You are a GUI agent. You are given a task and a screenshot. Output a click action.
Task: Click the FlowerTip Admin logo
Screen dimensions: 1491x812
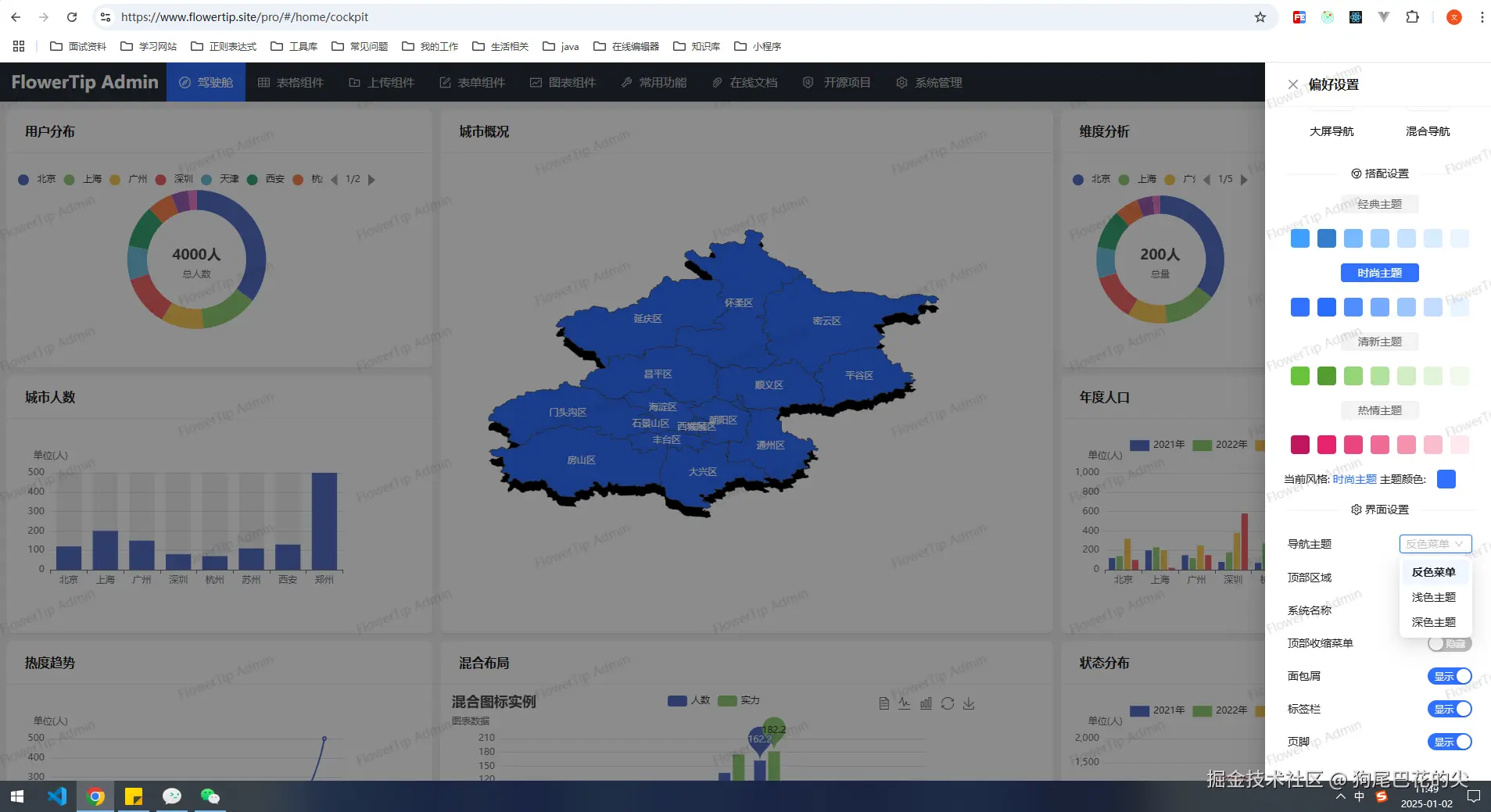[x=84, y=82]
